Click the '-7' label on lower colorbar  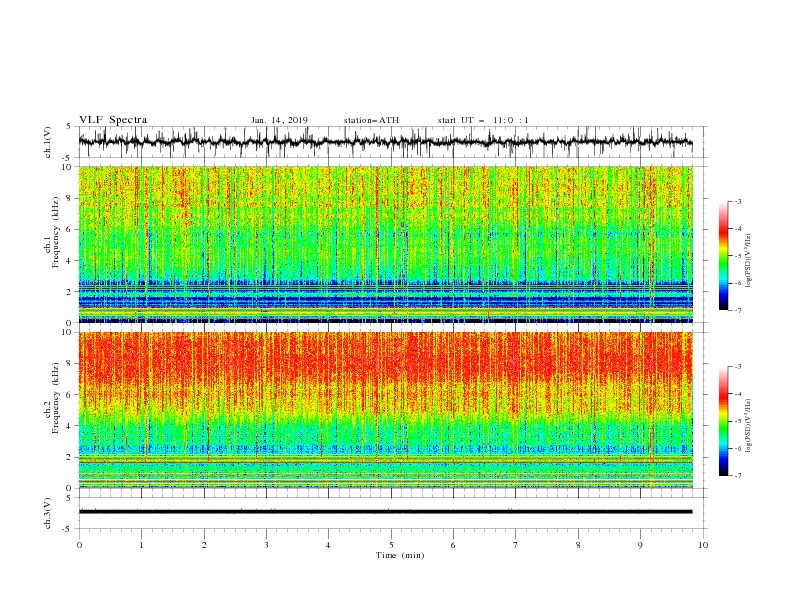tap(737, 475)
